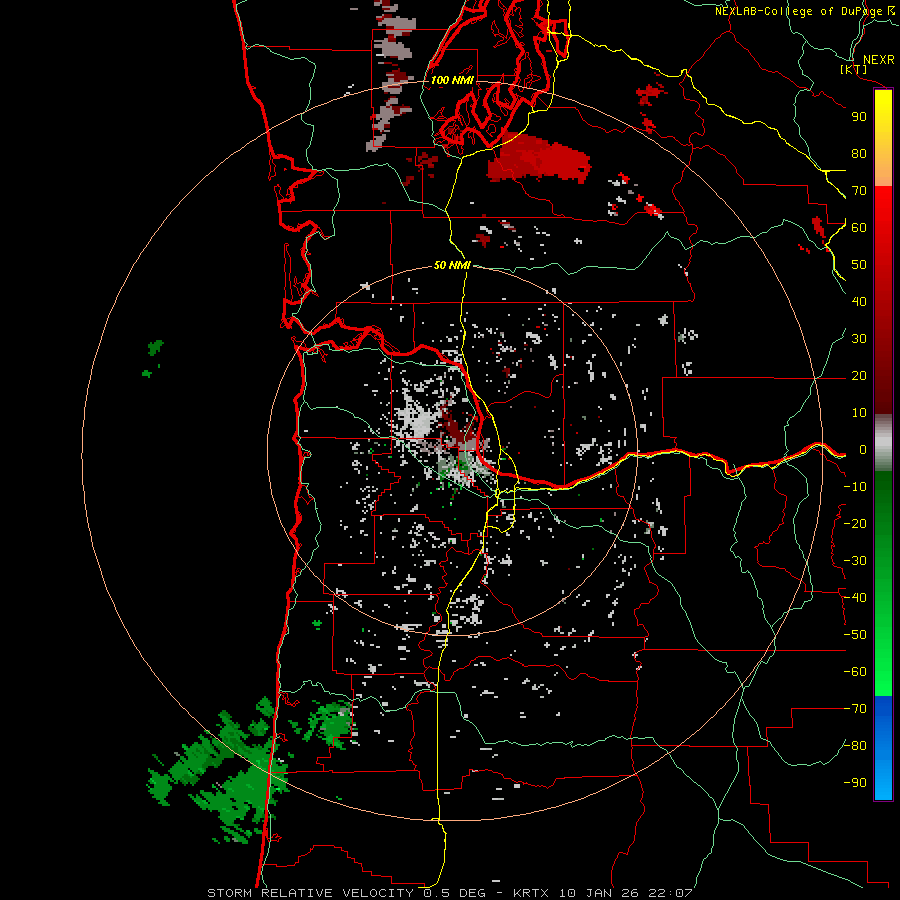Screen dimensions: 900x900
Task: Click the '80' label on velocity legend
Action: [x=859, y=153]
